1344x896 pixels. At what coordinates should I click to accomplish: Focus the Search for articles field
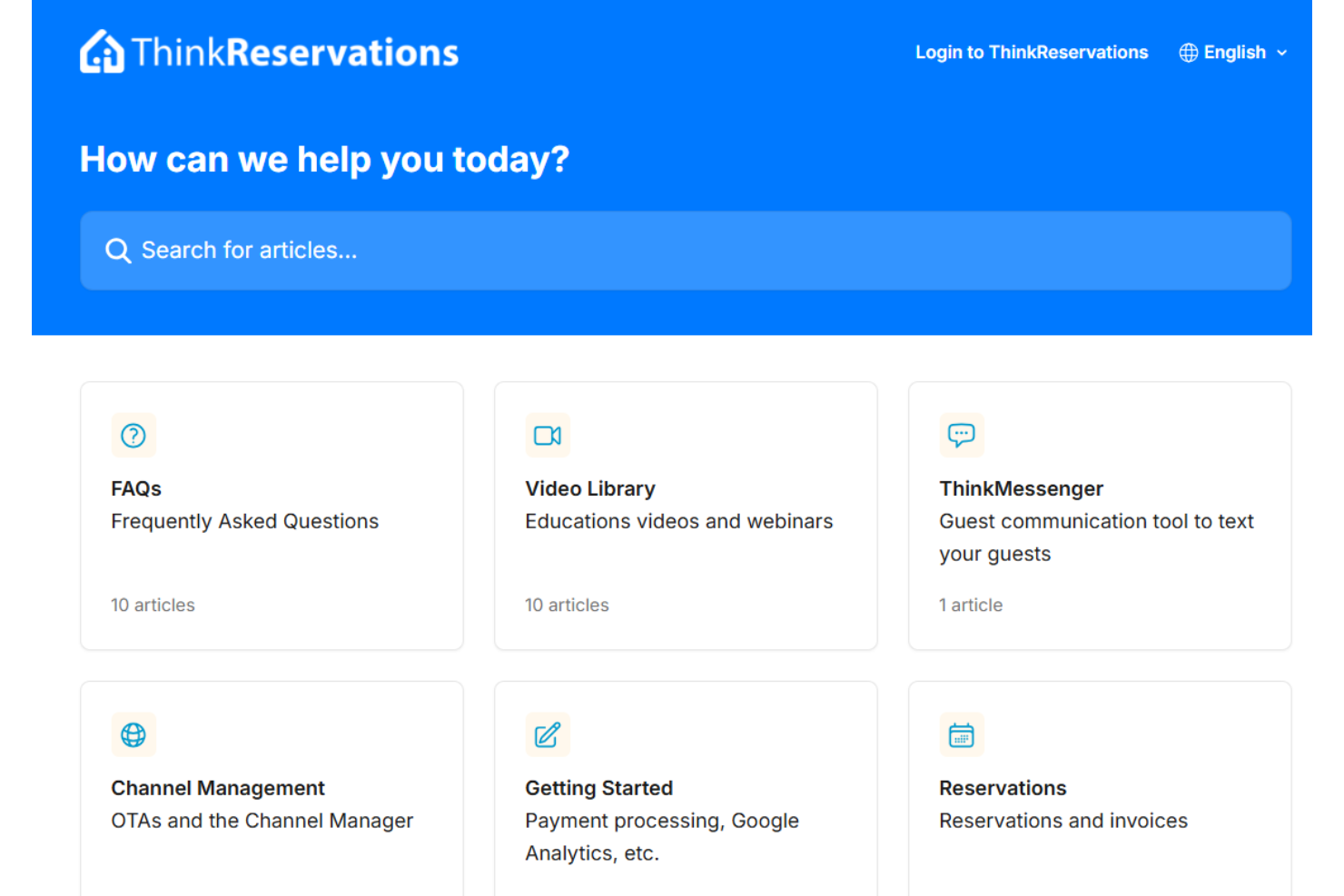686,251
